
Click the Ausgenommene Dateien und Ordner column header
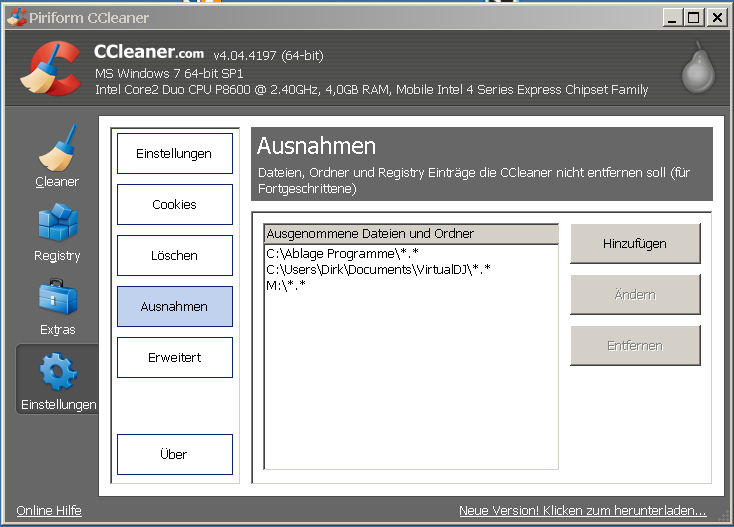[411, 234]
